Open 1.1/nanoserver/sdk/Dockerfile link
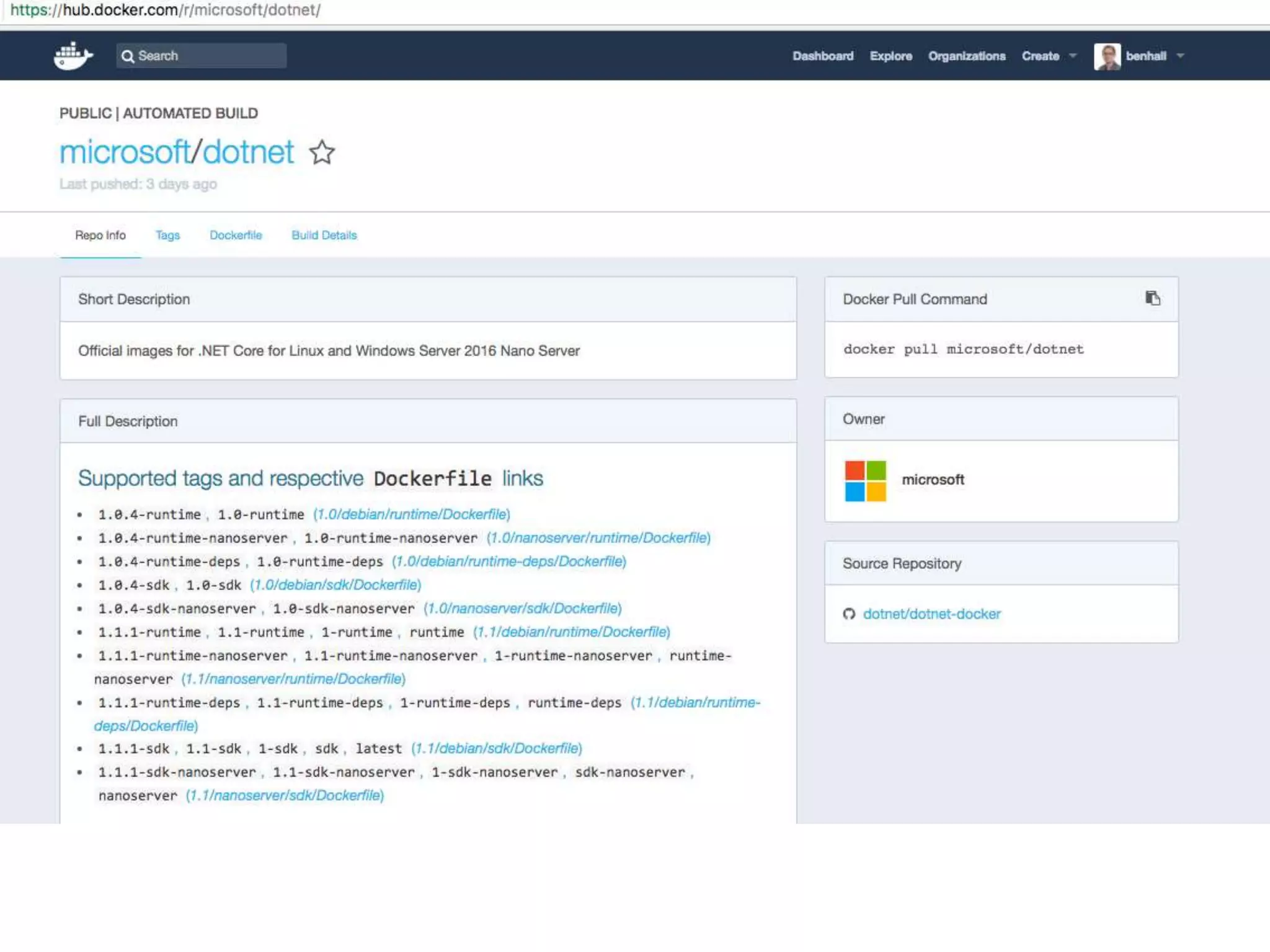This screenshot has width=1270, height=952. click(285, 795)
